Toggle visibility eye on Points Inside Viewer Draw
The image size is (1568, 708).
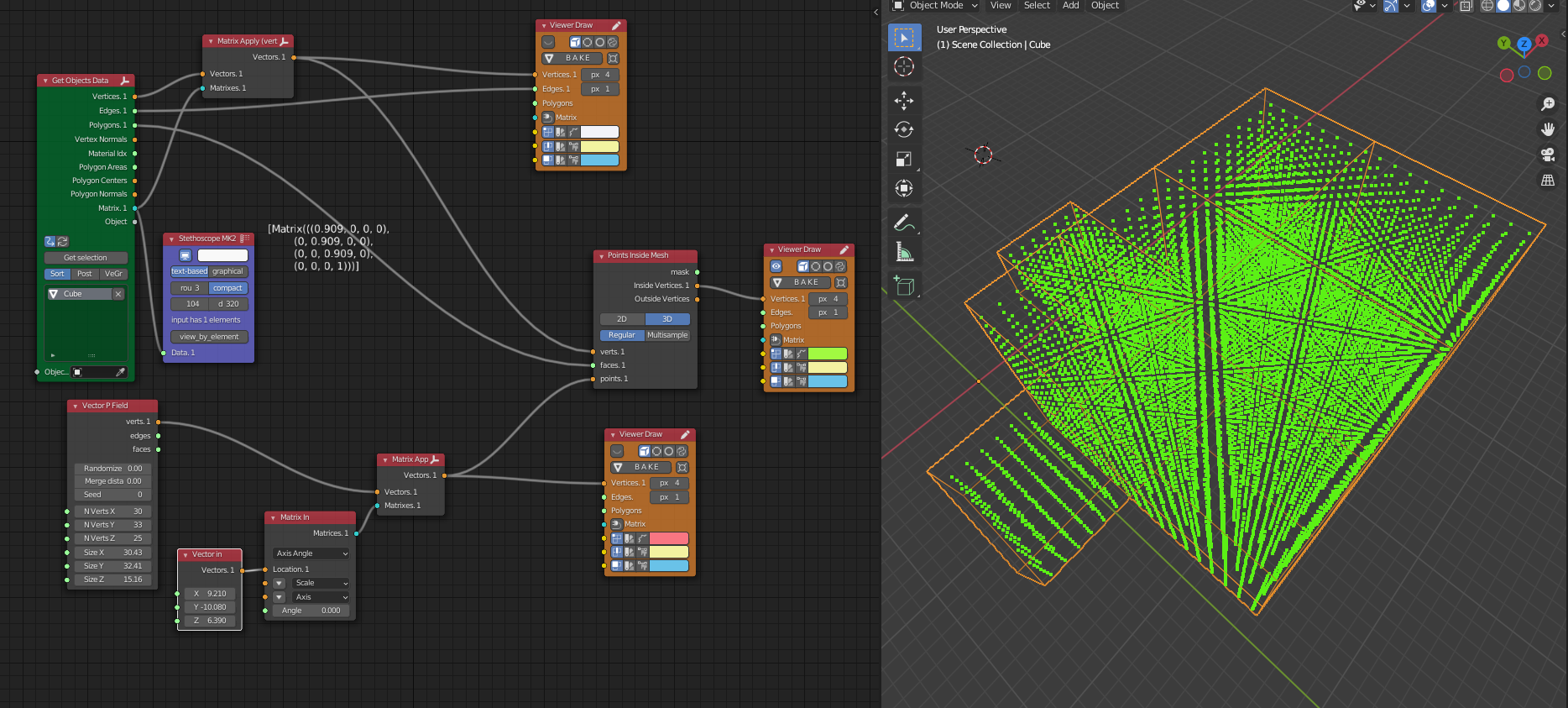776,266
